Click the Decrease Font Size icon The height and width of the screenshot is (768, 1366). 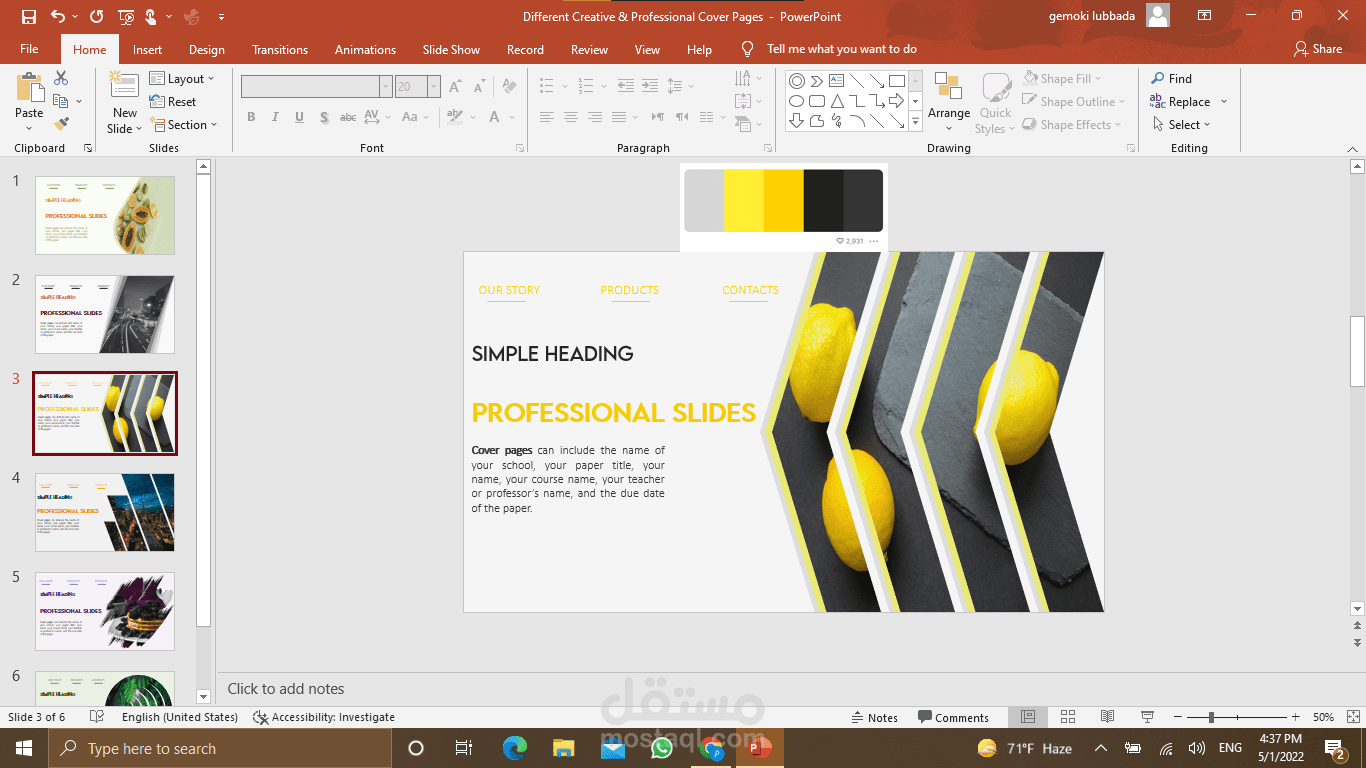(x=478, y=87)
